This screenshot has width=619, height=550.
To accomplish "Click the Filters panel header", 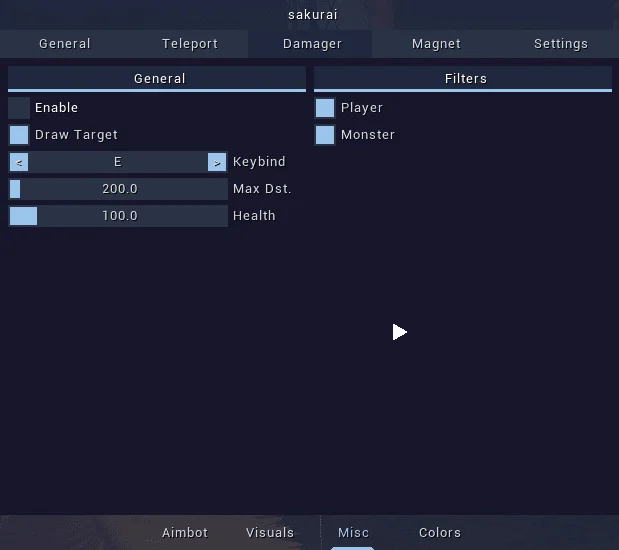I will click(x=463, y=79).
